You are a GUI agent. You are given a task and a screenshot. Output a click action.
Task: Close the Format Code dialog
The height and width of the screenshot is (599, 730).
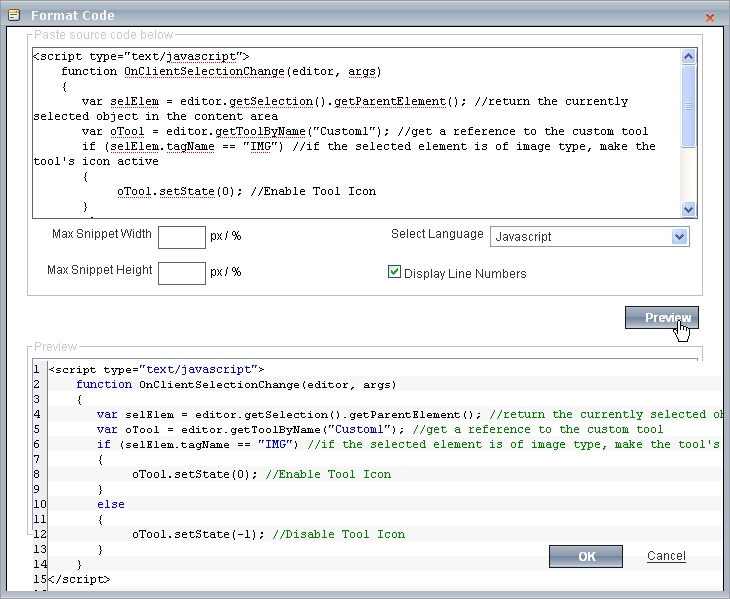tap(710, 18)
